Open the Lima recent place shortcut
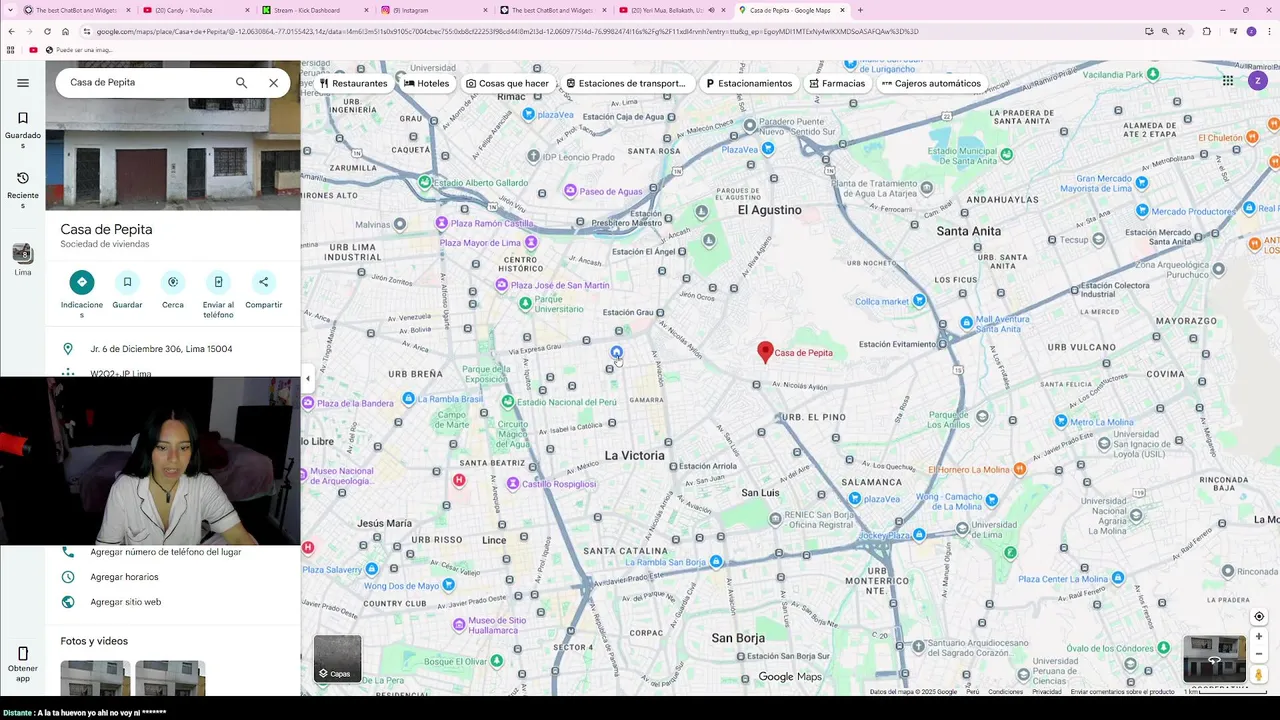The image size is (1280, 720). pyautogui.click(x=23, y=258)
